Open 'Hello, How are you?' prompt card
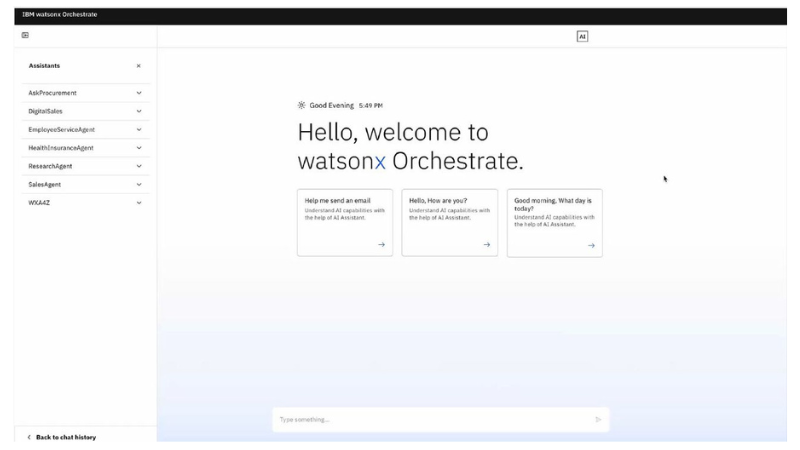The image size is (800, 450). (x=449, y=222)
